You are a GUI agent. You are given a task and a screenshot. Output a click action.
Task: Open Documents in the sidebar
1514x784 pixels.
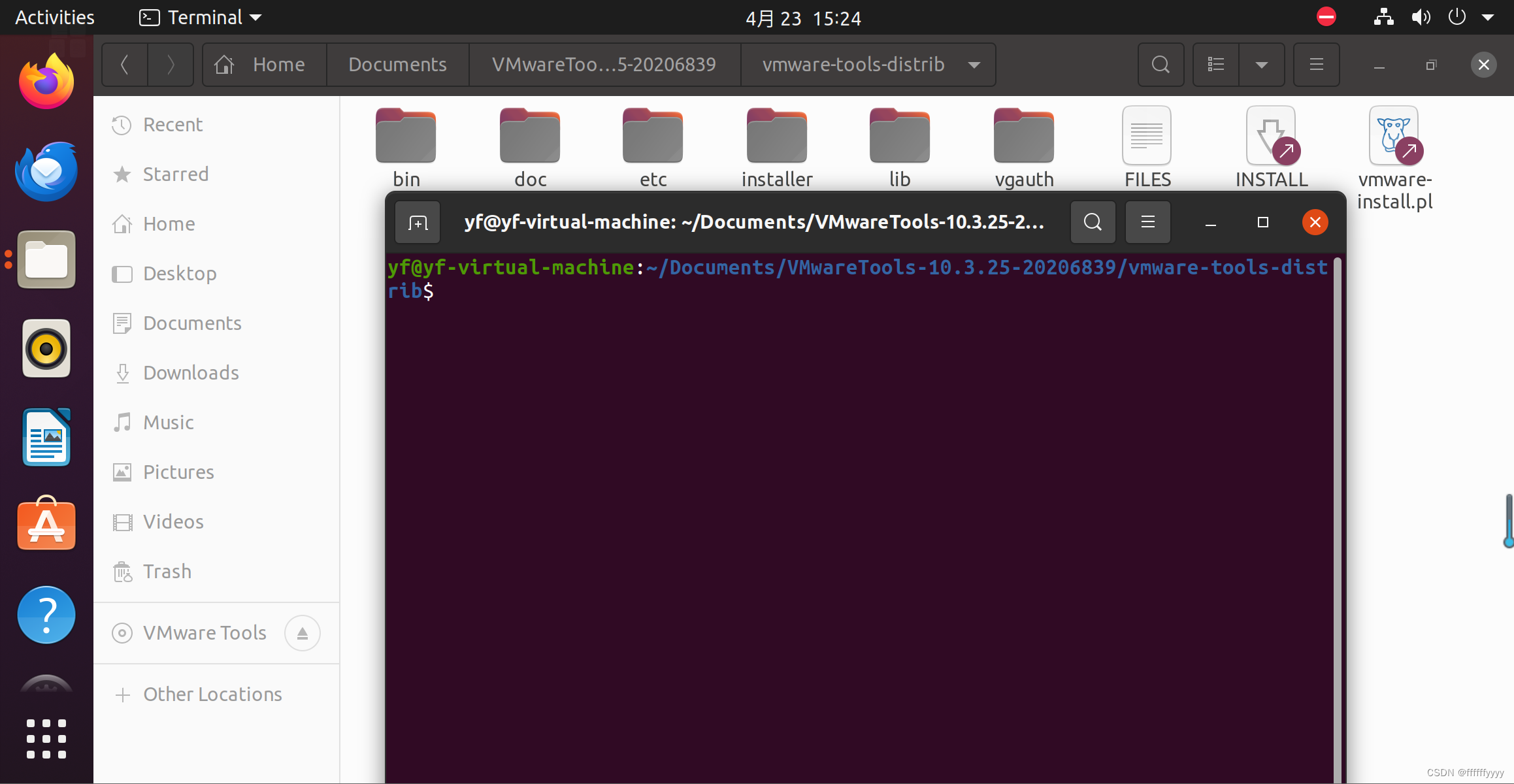tap(216, 323)
